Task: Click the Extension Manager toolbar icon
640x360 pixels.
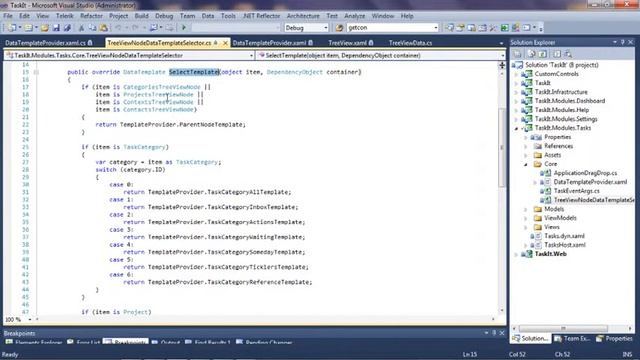Action: 516,28
